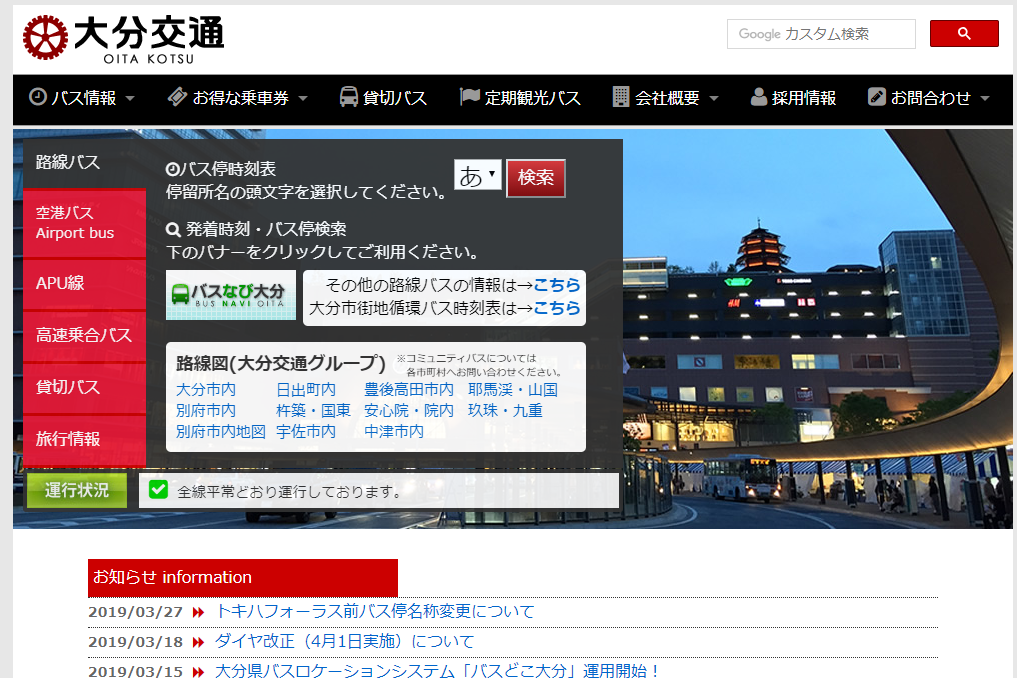The height and width of the screenshot is (678, 1017).
Task: Click the red arrow icon next to 2019/03/27
Action: coord(198,612)
